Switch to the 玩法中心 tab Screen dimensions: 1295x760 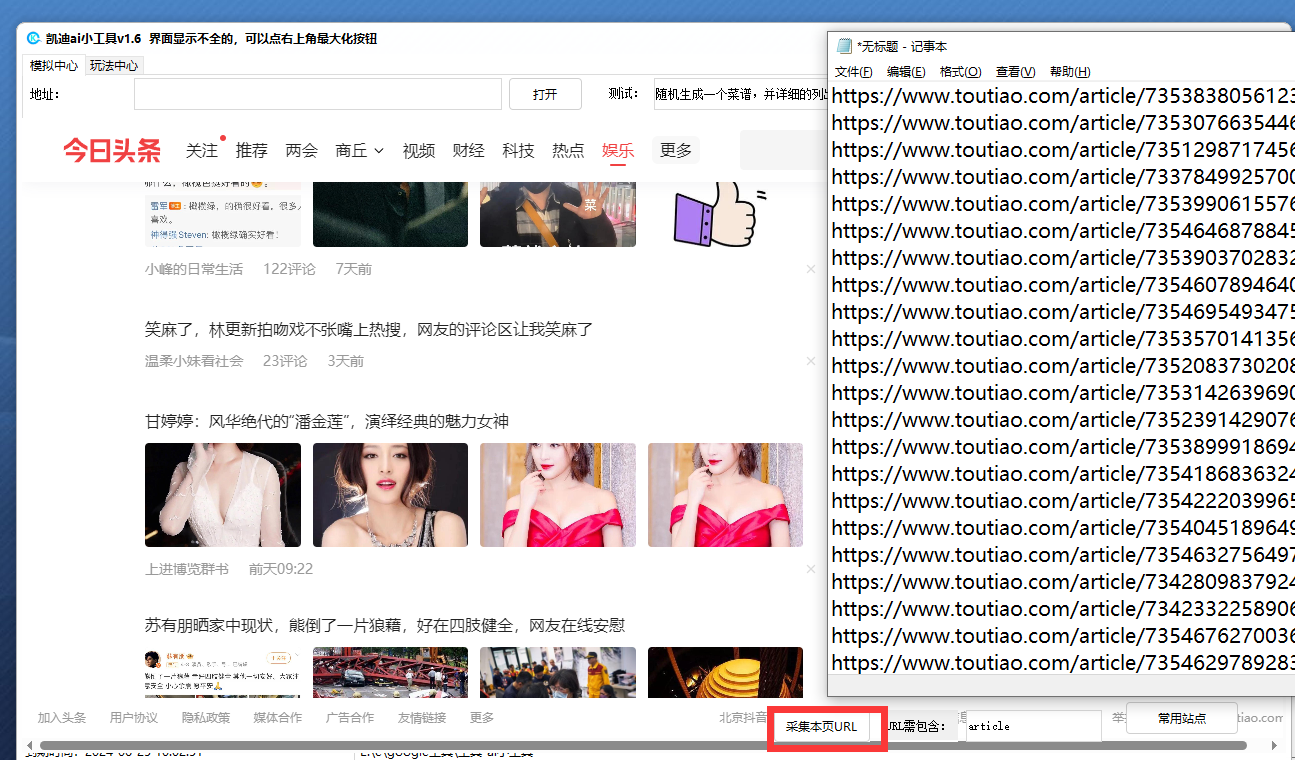[x=114, y=65]
